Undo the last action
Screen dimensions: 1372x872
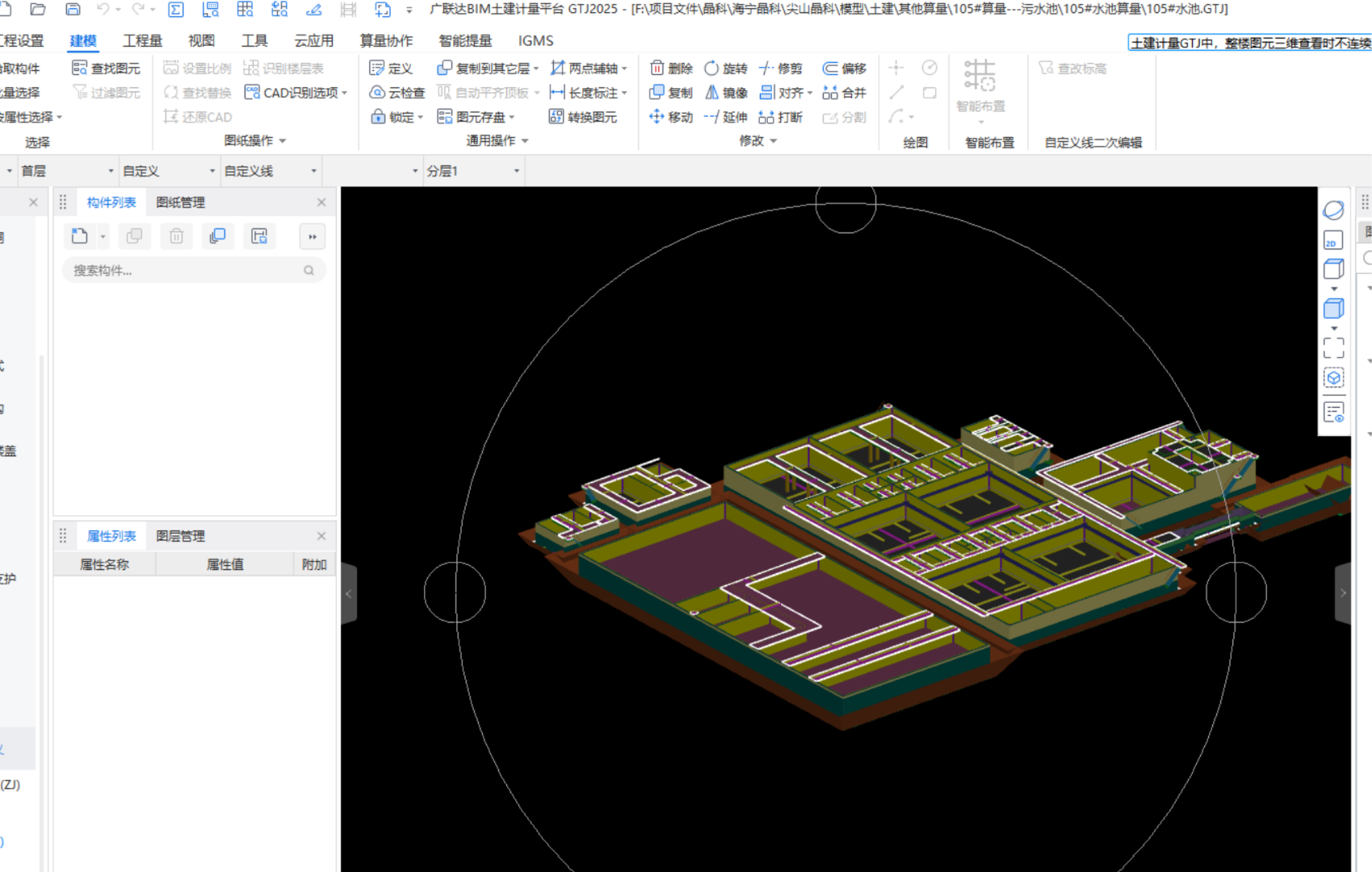click(x=103, y=10)
